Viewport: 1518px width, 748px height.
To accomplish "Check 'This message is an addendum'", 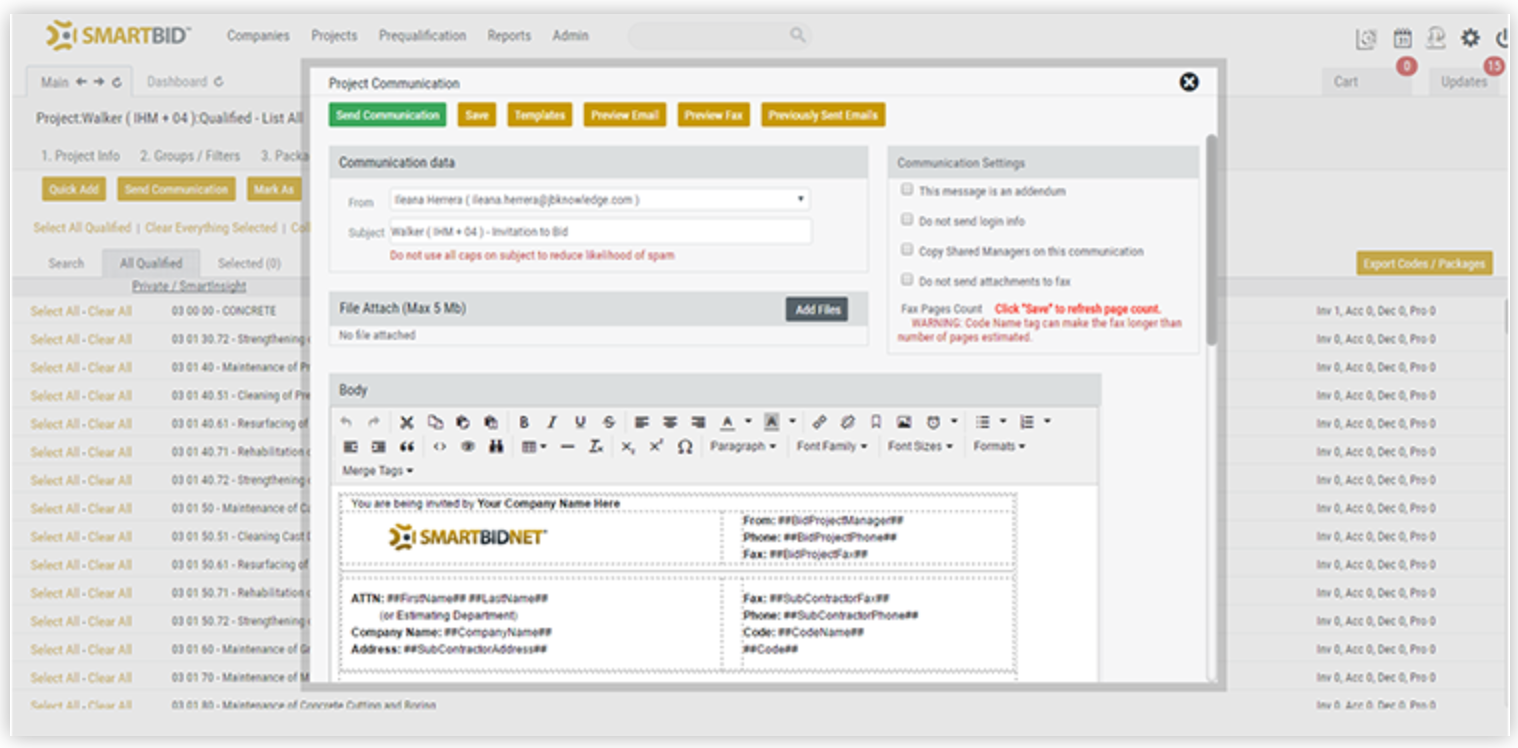I will click(x=907, y=189).
